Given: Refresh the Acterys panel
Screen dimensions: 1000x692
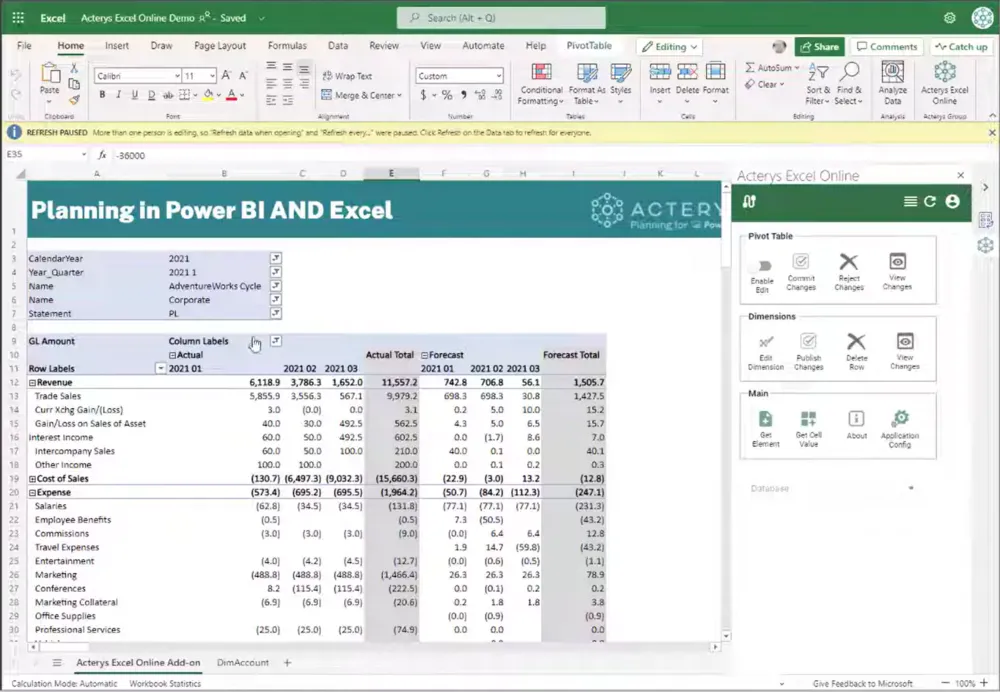Looking at the screenshot, I should click(x=929, y=200).
